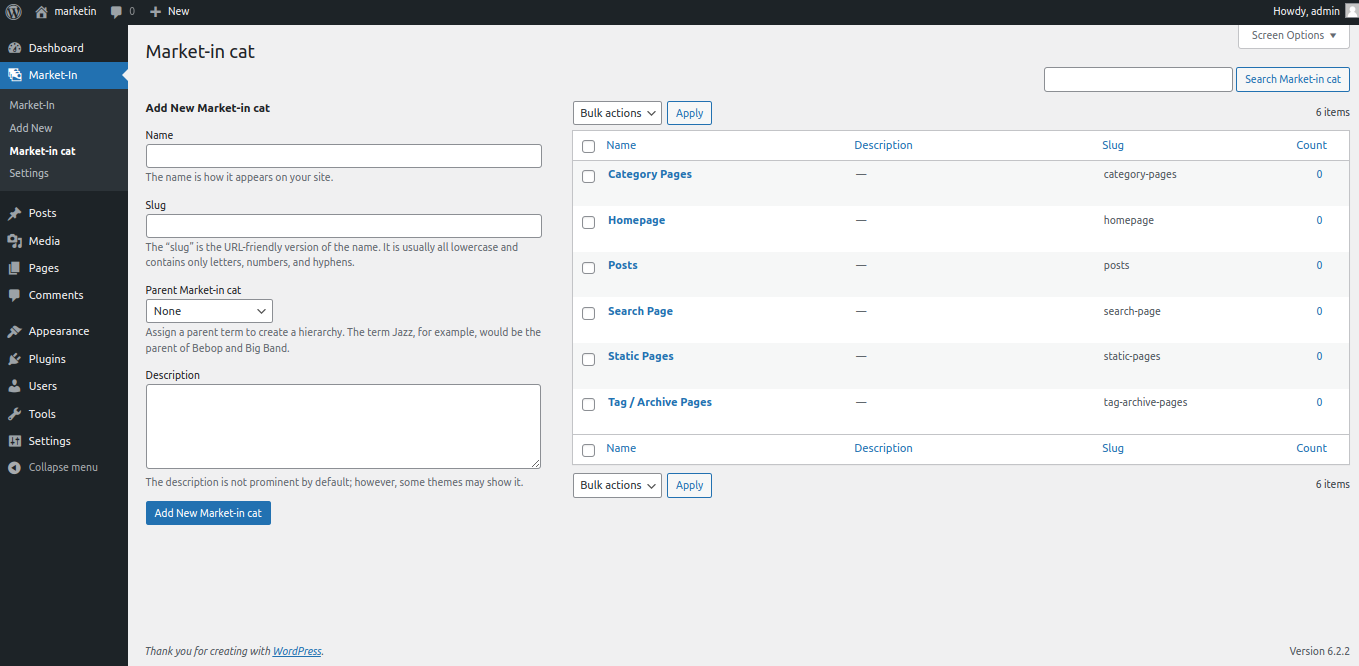Click the Appearance paintbrush icon

[x=15, y=331]
